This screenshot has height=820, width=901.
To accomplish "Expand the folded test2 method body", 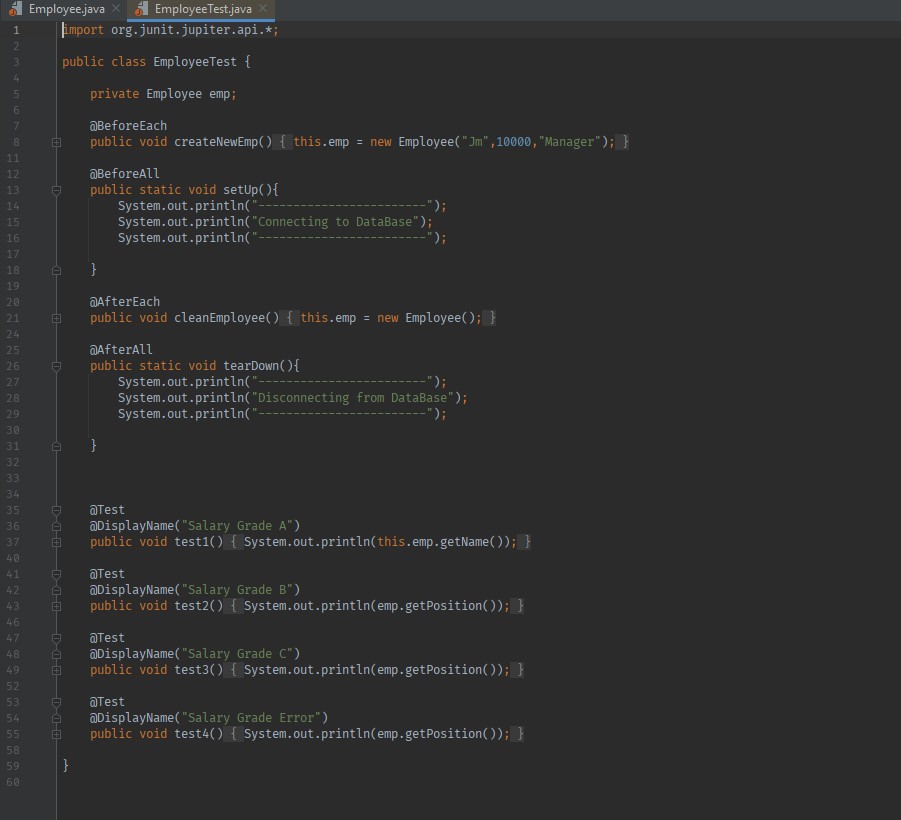I will [56, 606].
